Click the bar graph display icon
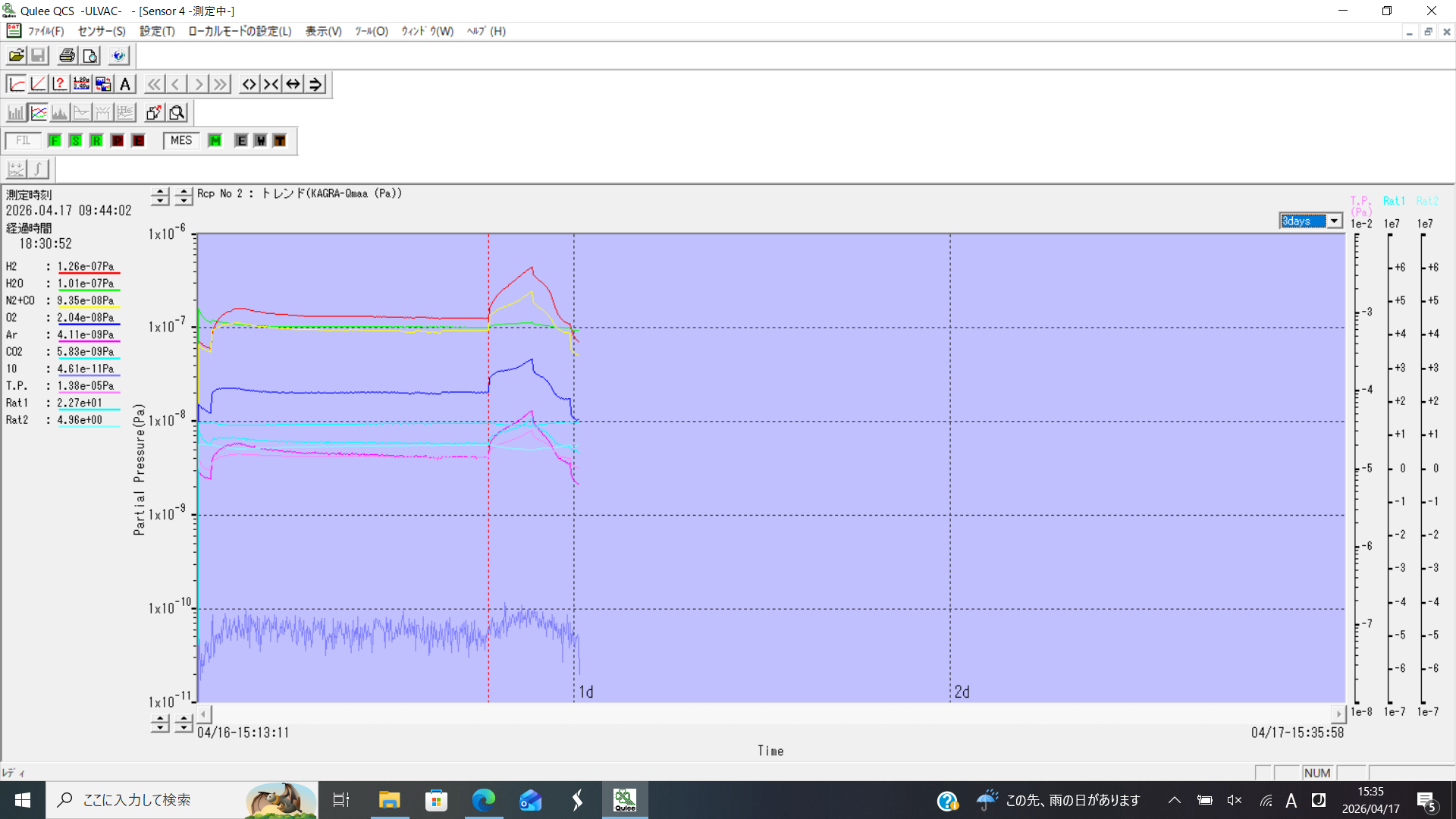Screen dimensions: 1456x819 pos(16,113)
